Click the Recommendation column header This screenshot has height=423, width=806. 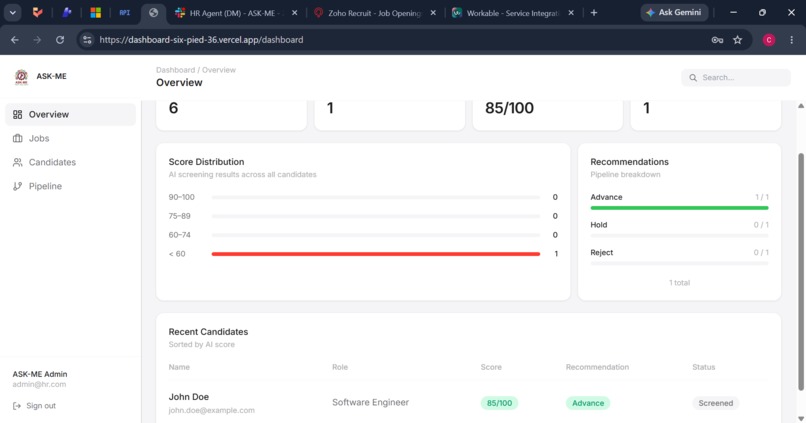click(x=597, y=367)
